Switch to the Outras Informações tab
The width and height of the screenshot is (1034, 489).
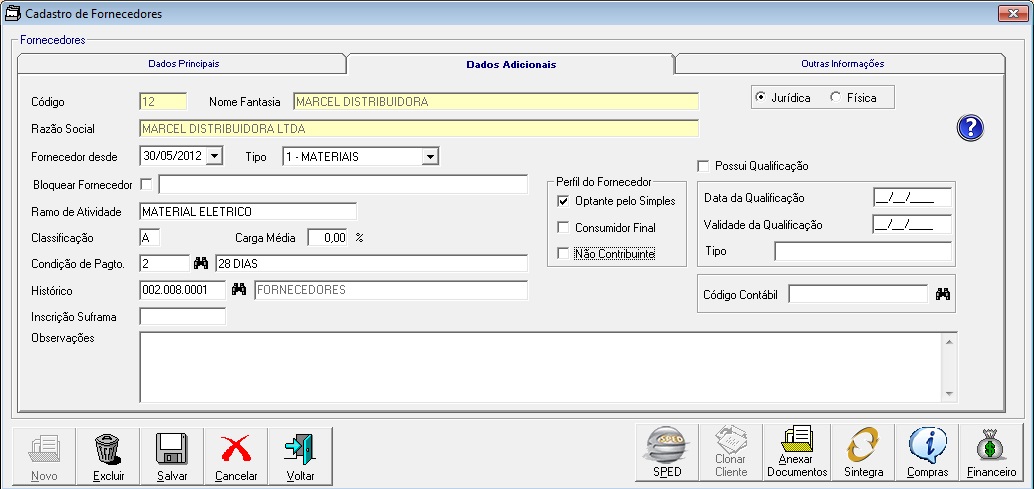(842, 63)
